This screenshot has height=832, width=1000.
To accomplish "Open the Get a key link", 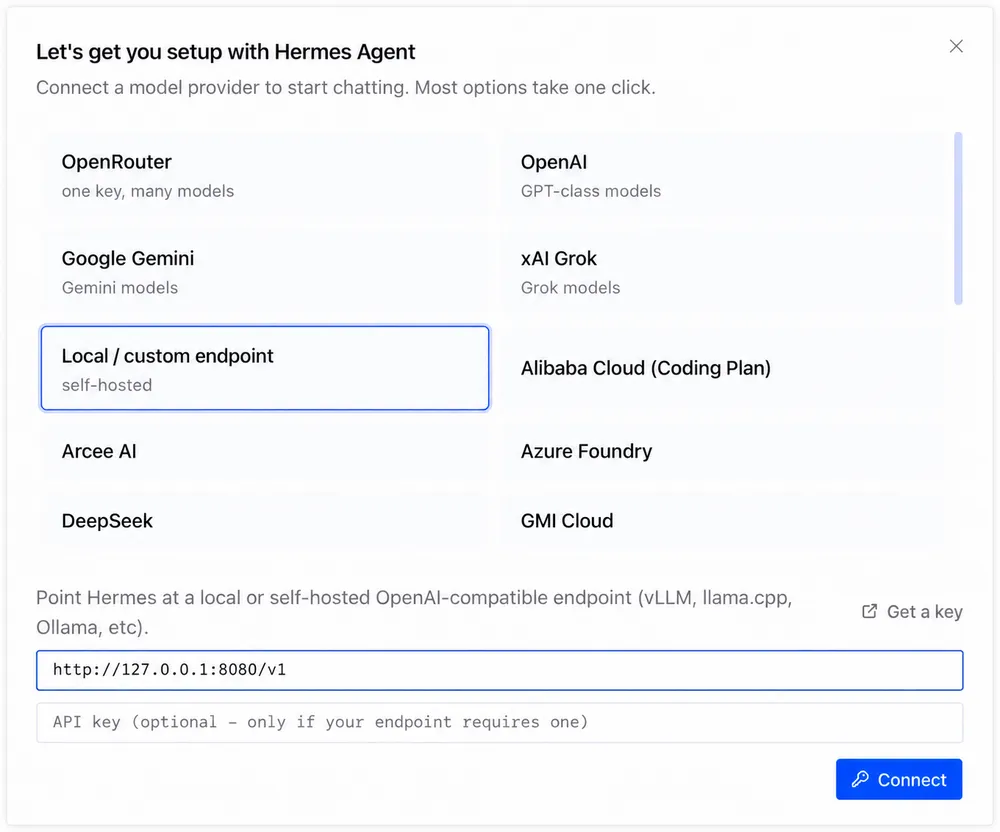I will (x=912, y=612).
